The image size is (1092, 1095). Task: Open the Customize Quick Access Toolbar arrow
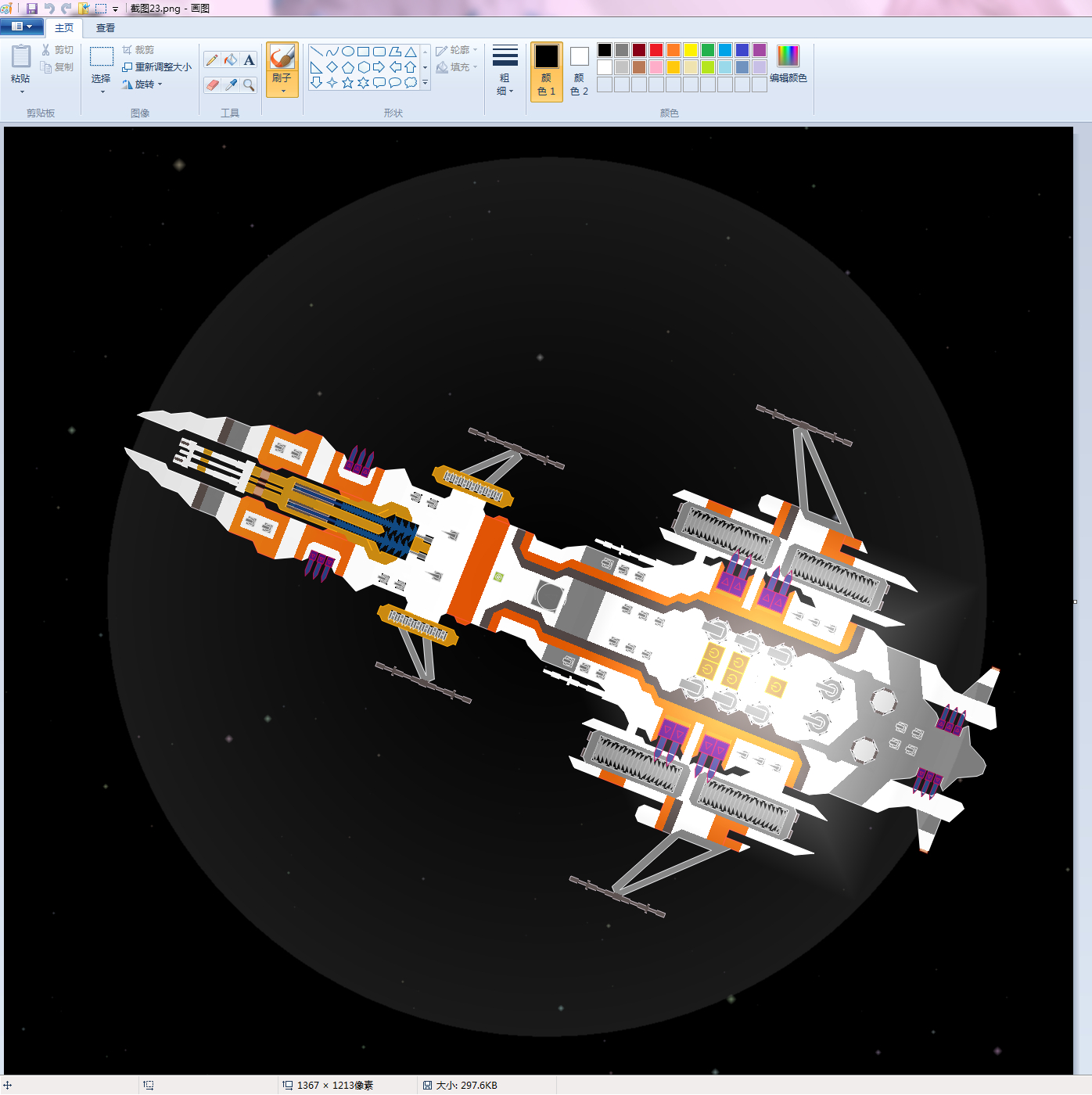pos(116,9)
